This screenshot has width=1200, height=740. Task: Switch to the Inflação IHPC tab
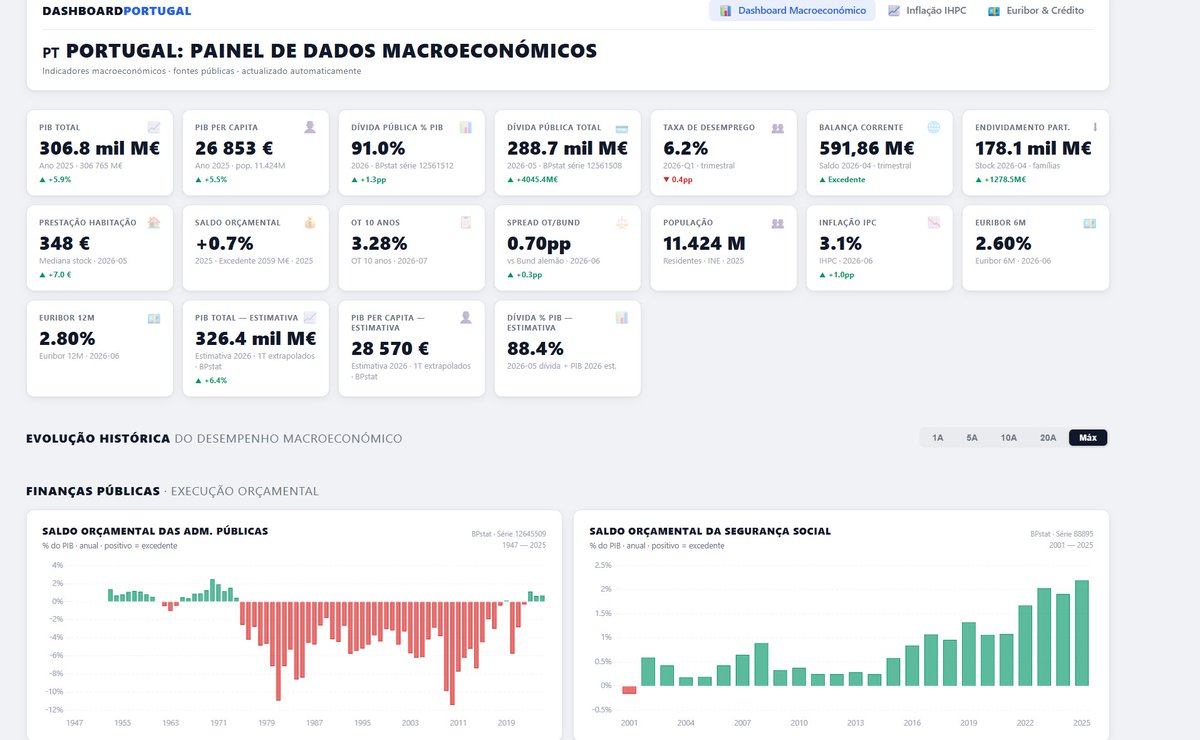(x=927, y=10)
